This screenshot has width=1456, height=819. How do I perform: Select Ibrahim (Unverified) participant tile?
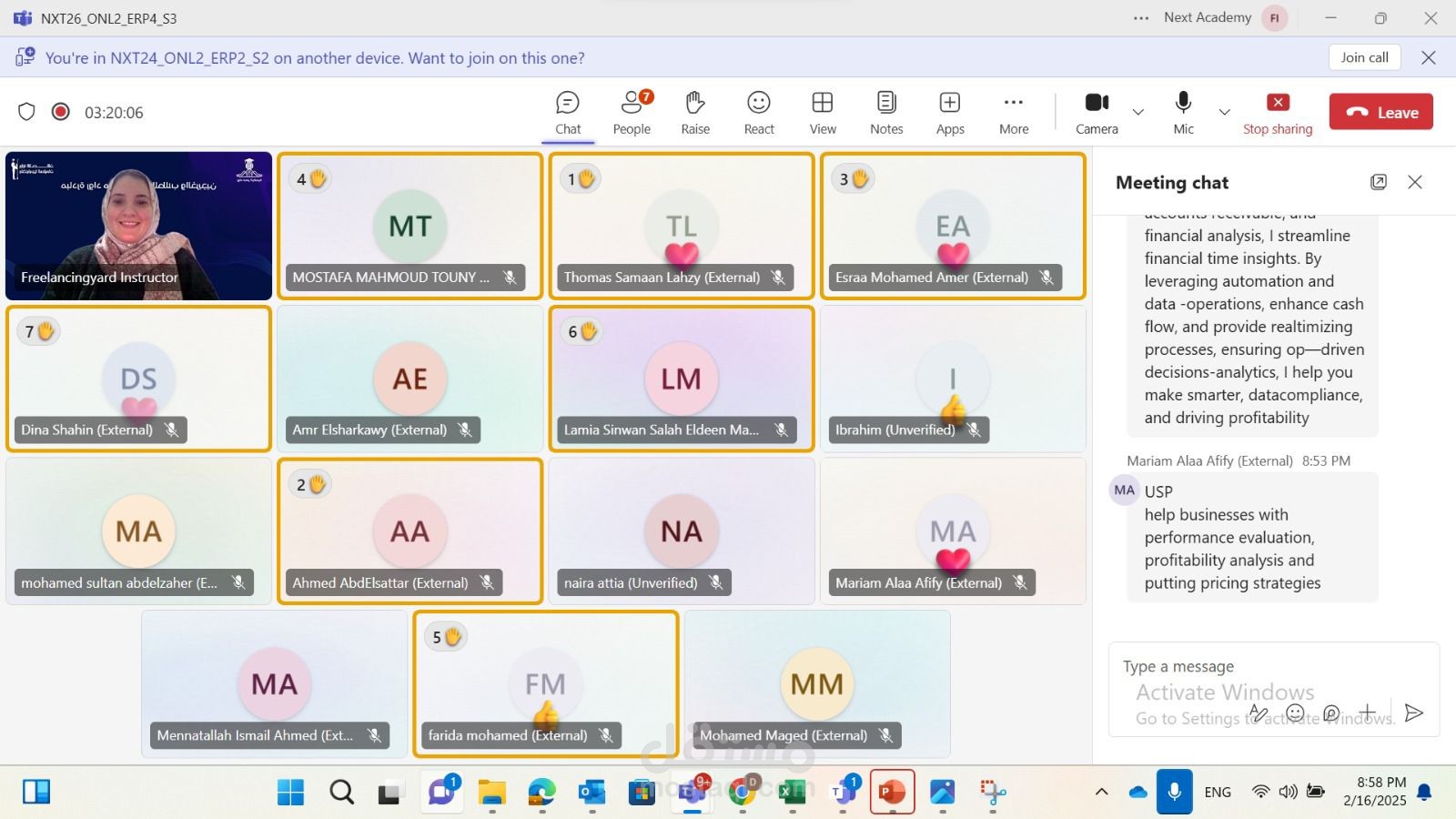point(953,379)
